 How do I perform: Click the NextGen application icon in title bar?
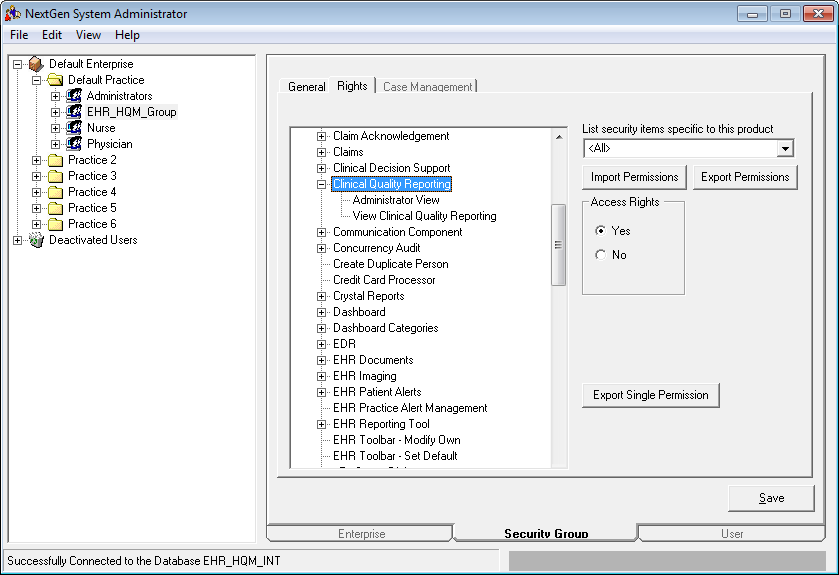13,13
